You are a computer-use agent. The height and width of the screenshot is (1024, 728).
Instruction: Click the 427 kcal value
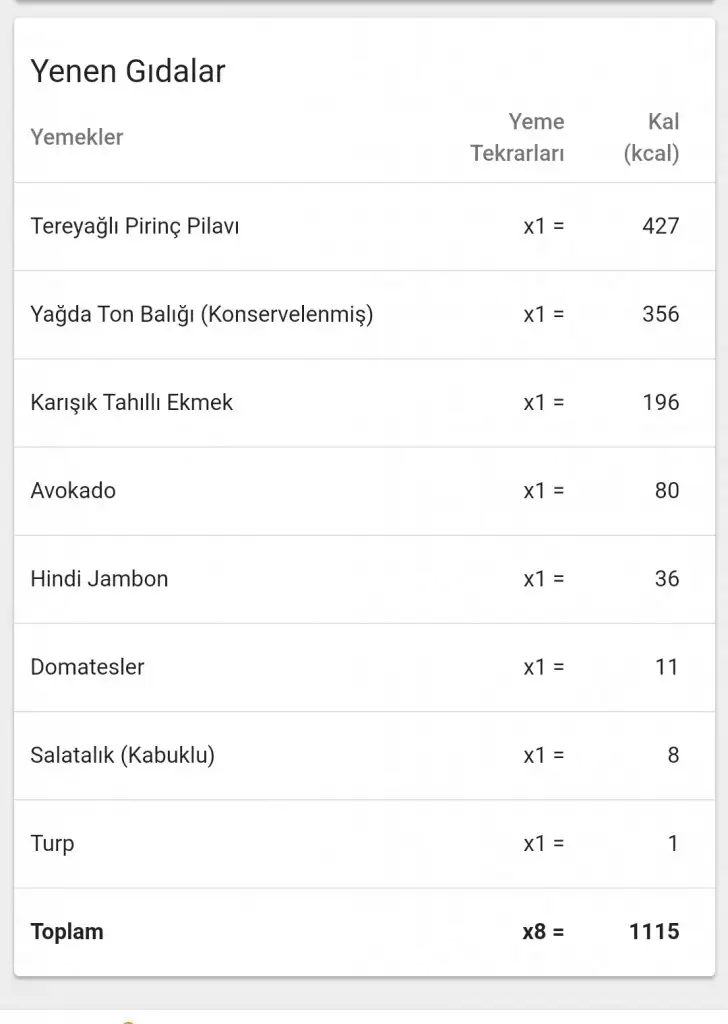(x=660, y=226)
